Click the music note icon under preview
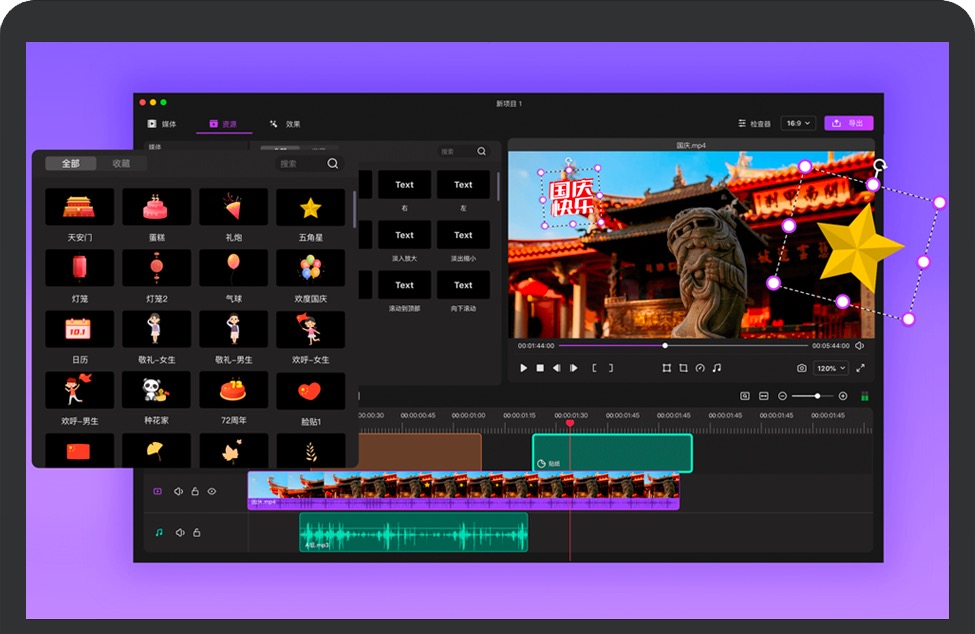 [x=716, y=368]
